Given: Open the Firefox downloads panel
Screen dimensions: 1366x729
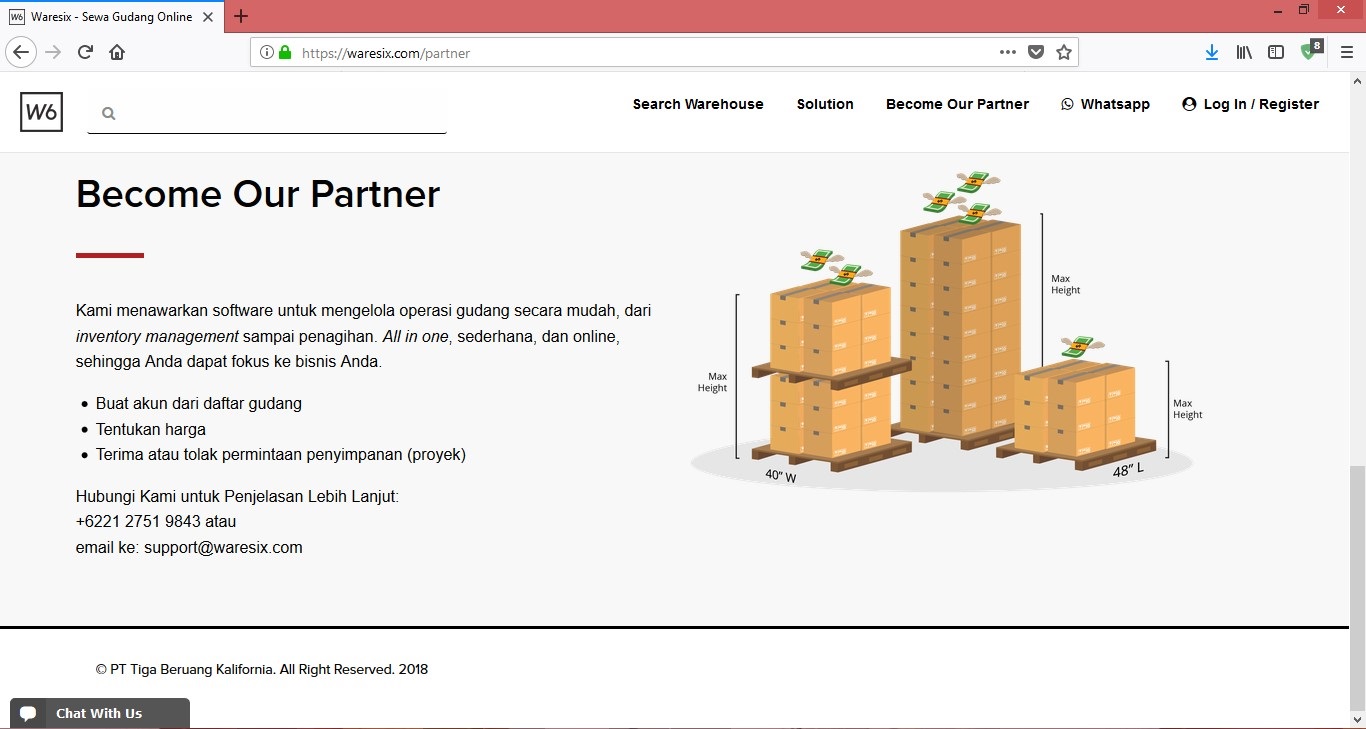Looking at the screenshot, I should point(1211,53).
